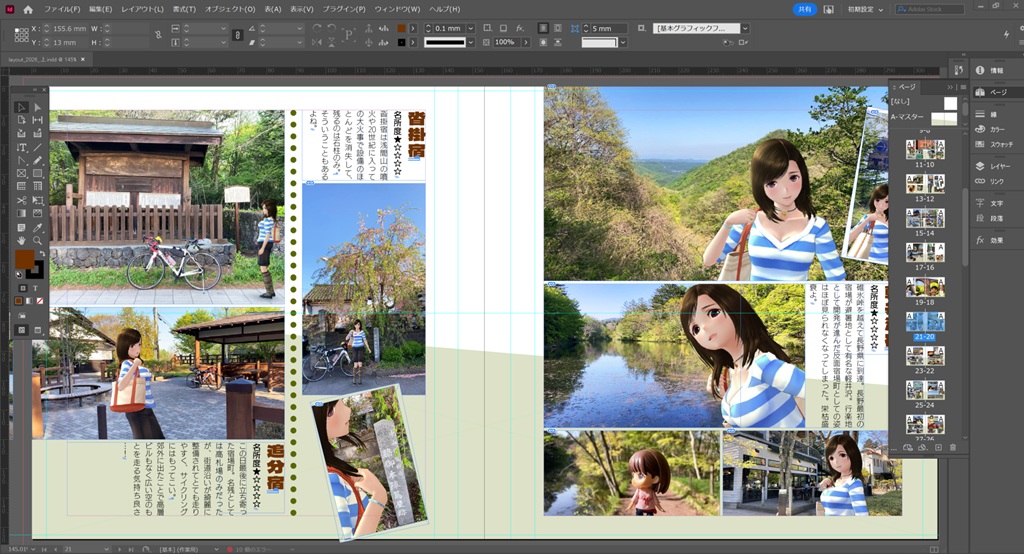This screenshot has width=1024, height=554.
Task: Activate the Direct Selection arrow tool
Action: [37, 107]
